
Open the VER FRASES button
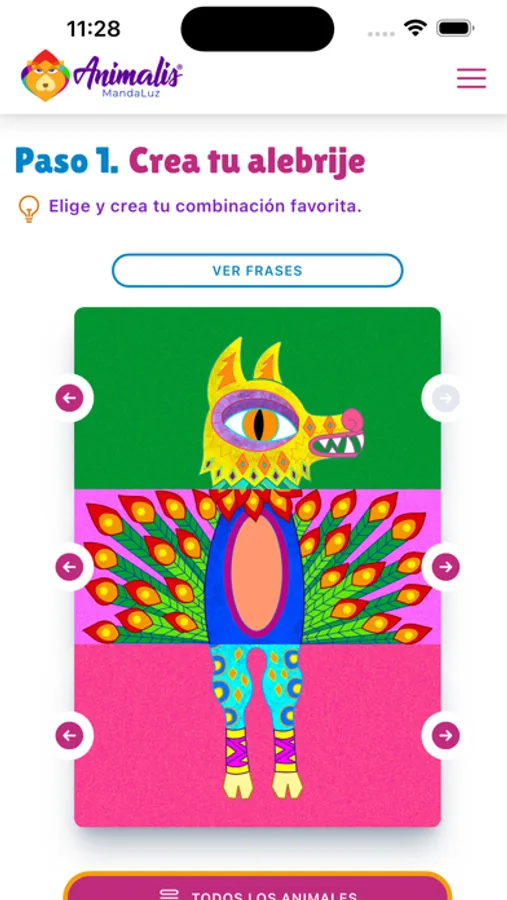[x=257, y=270]
